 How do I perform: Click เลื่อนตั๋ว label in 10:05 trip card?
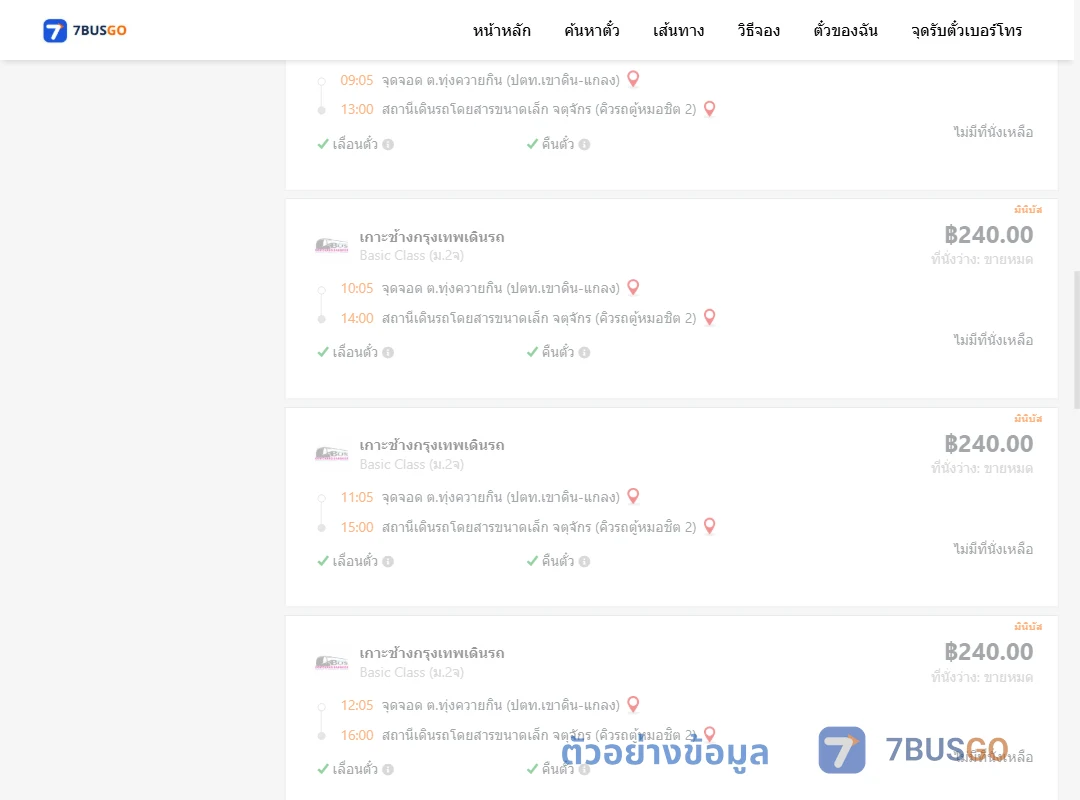(355, 352)
